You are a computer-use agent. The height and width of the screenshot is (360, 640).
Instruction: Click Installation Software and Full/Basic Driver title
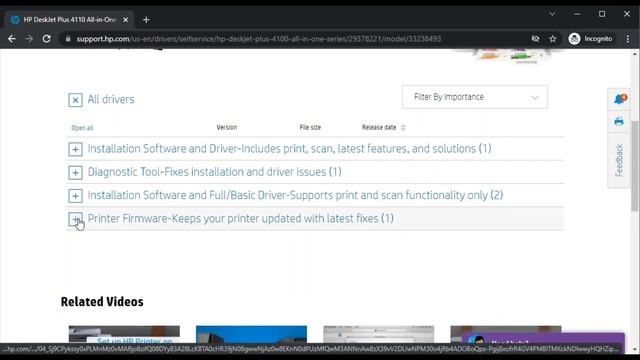295,195
